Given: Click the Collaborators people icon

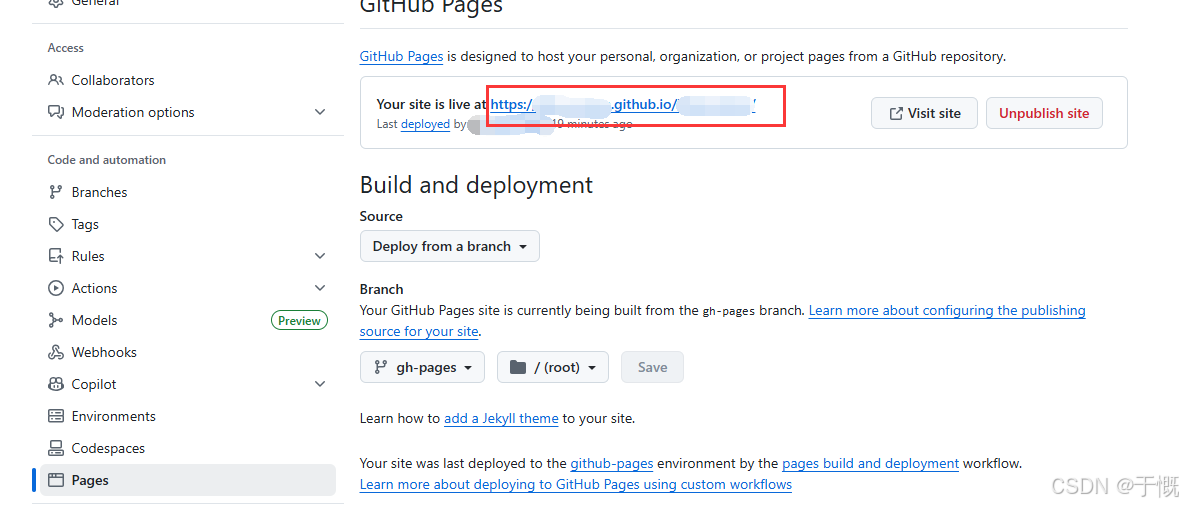Looking at the screenshot, I should (x=56, y=80).
